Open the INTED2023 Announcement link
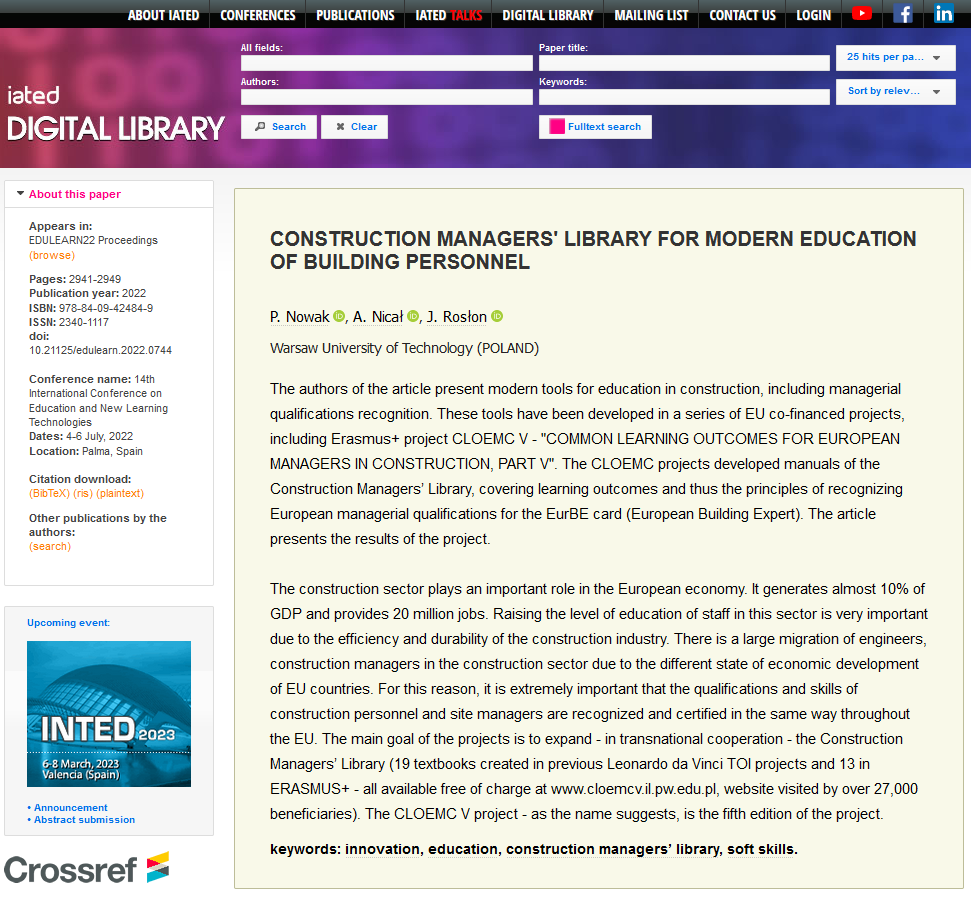Viewport: 971px width, 900px height. click(71, 808)
